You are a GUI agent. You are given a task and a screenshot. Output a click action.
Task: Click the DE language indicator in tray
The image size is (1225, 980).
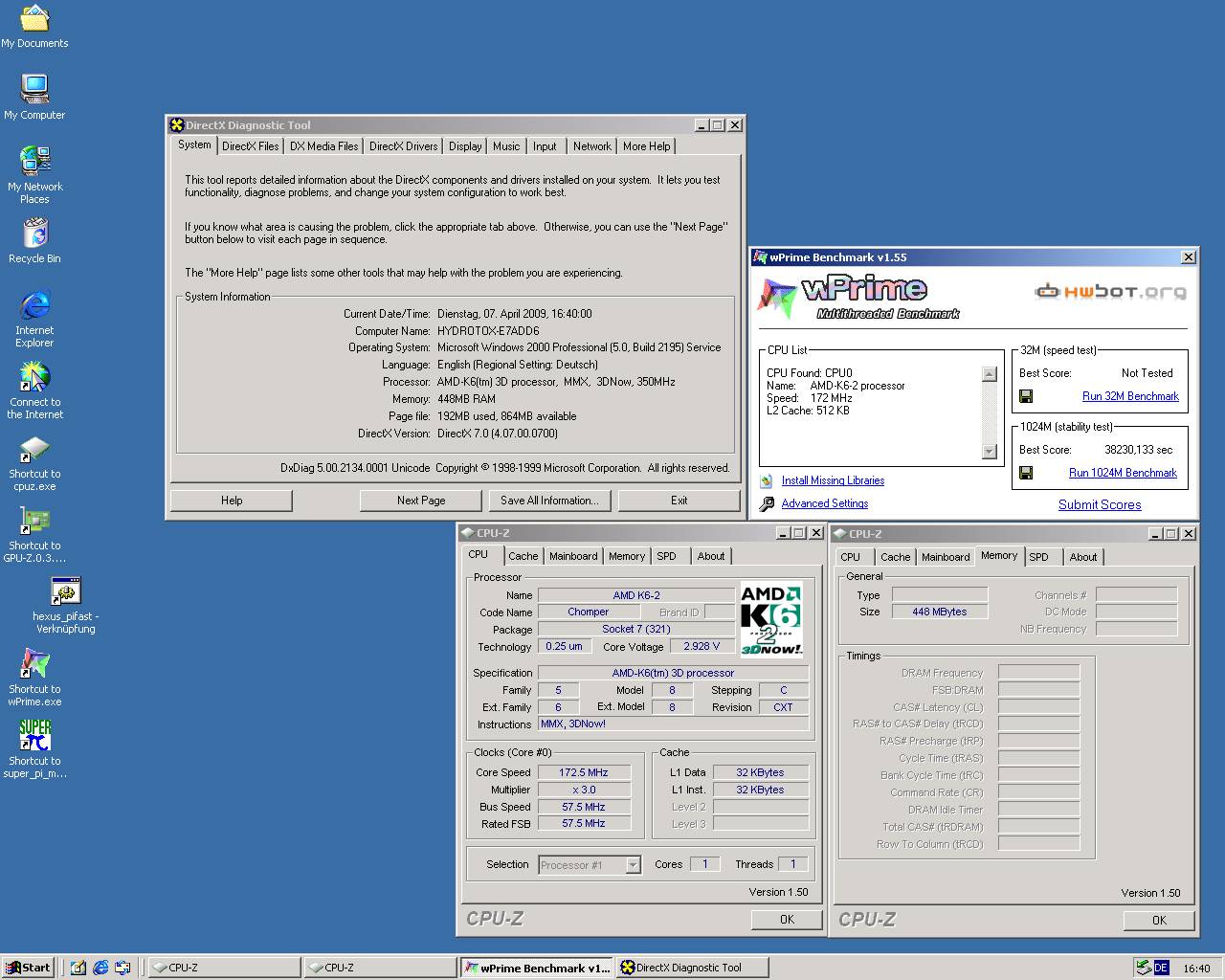tap(1161, 968)
